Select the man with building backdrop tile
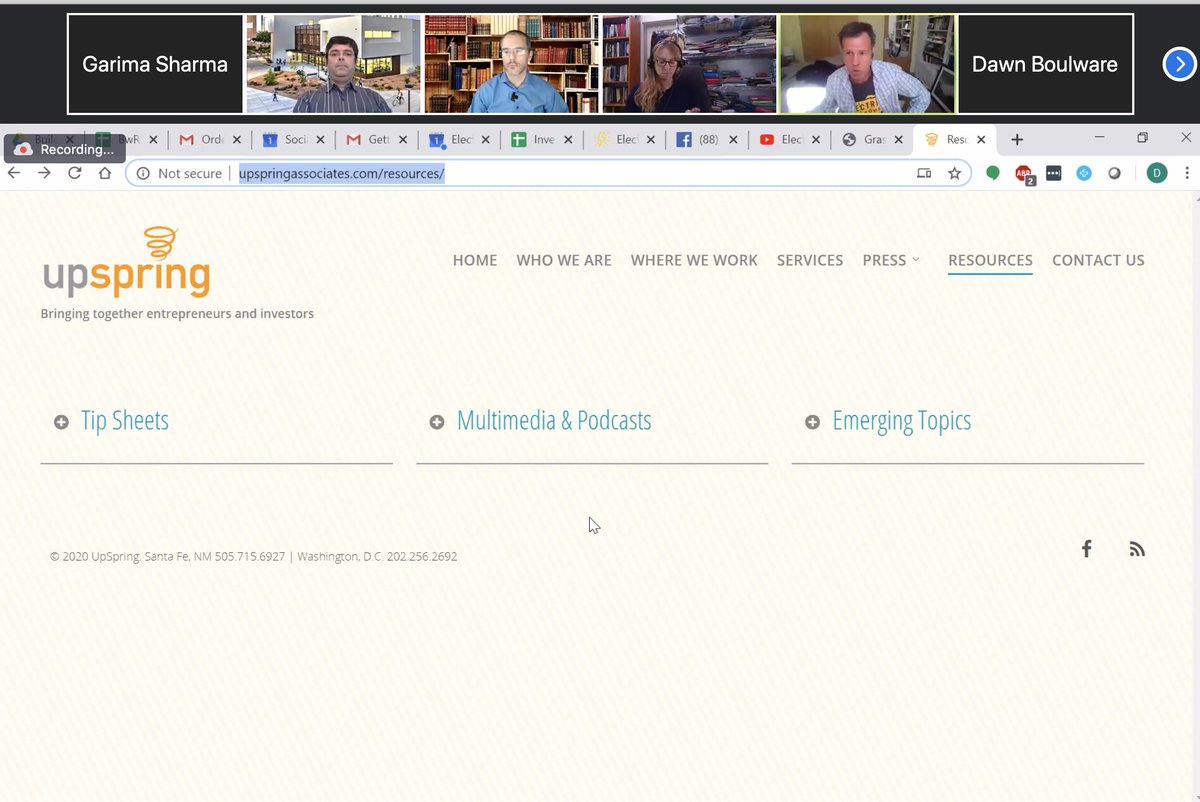Screen dimensions: 1200x802 (x=333, y=64)
